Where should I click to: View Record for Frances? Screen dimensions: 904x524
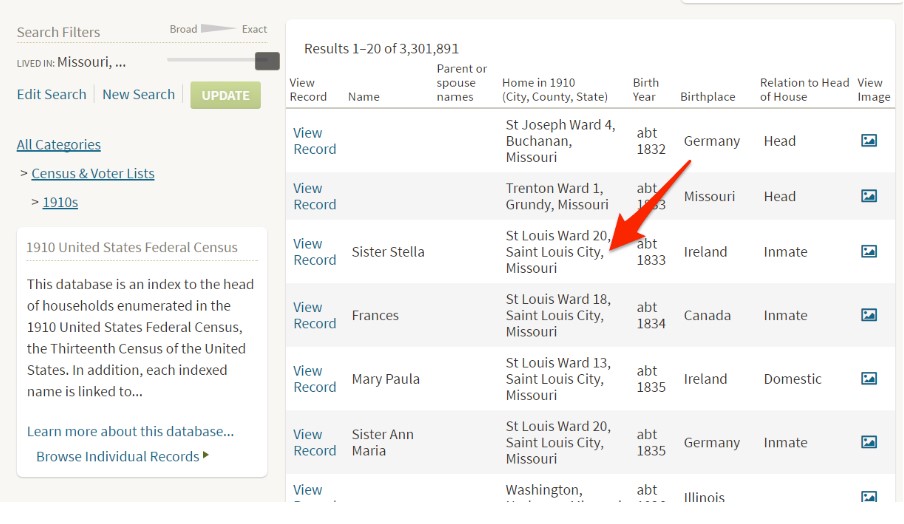pos(315,315)
